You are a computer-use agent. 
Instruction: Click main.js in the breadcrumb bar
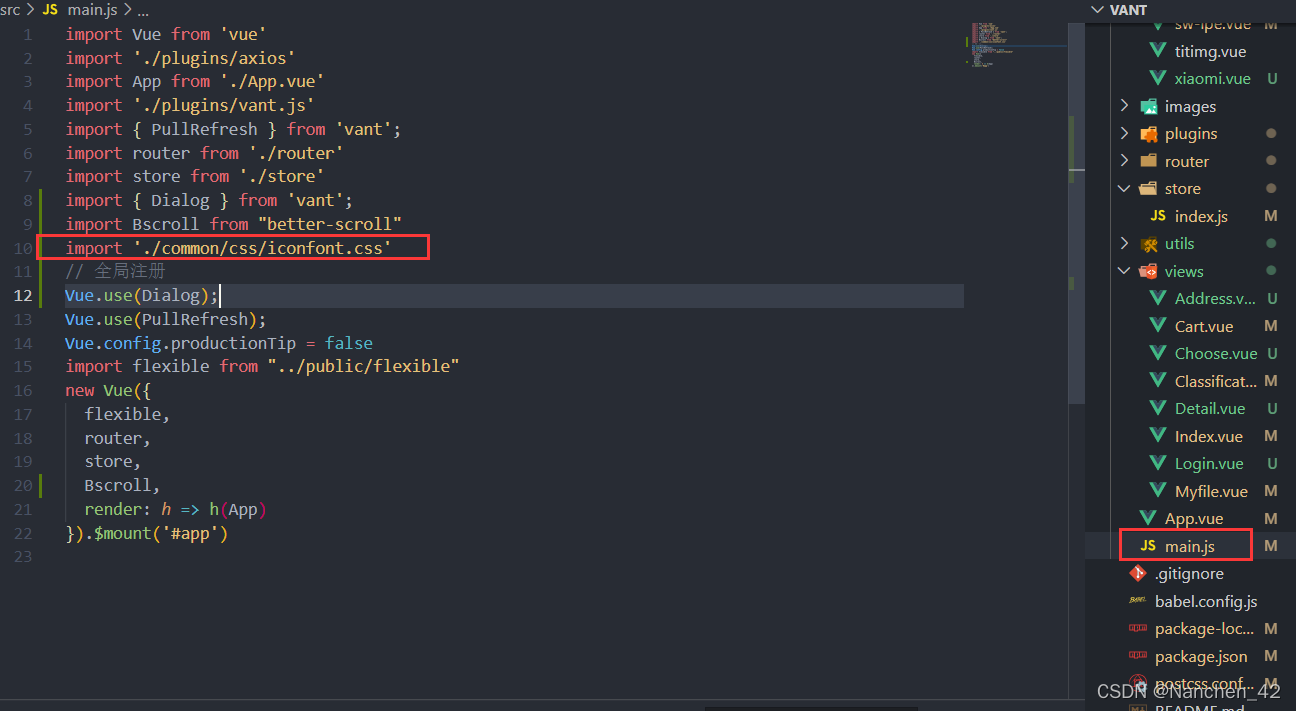(x=92, y=9)
